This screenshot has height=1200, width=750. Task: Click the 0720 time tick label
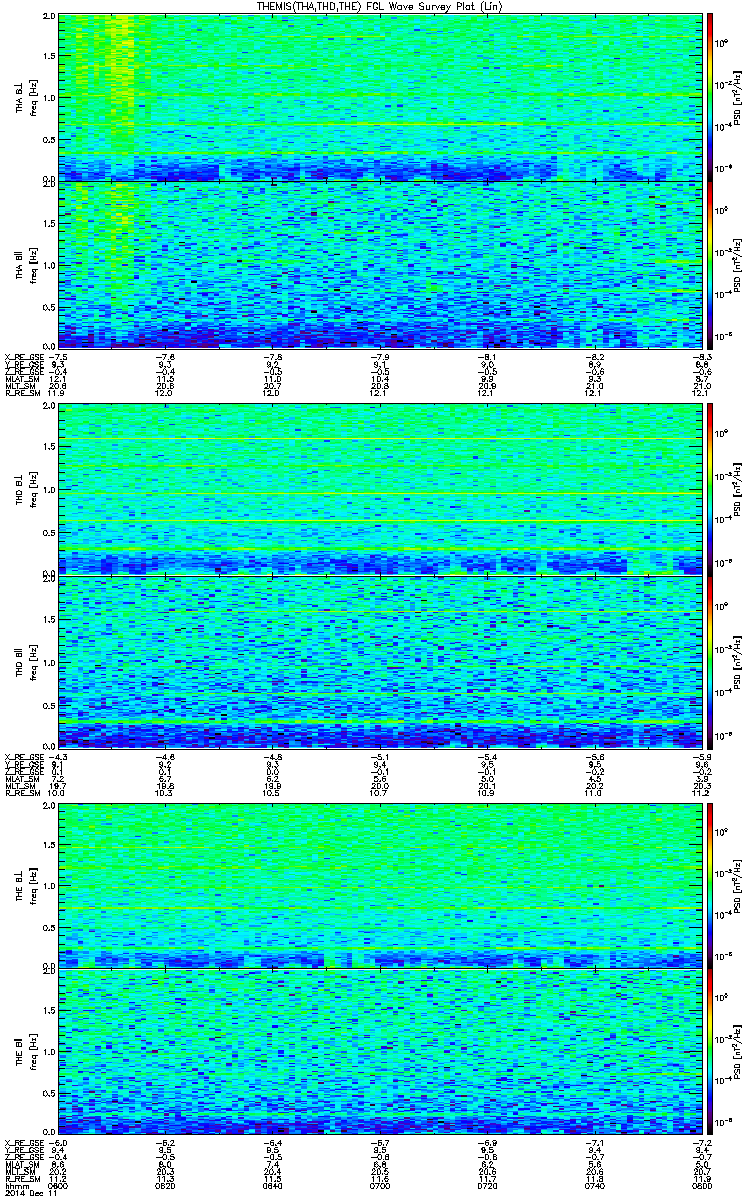tap(486, 1186)
